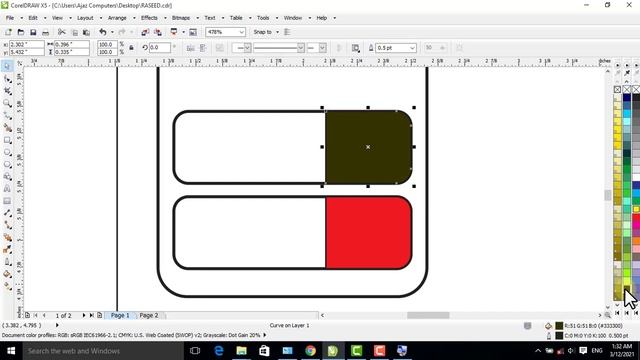Add a page after the last page
640x360 pixels.
[100, 316]
